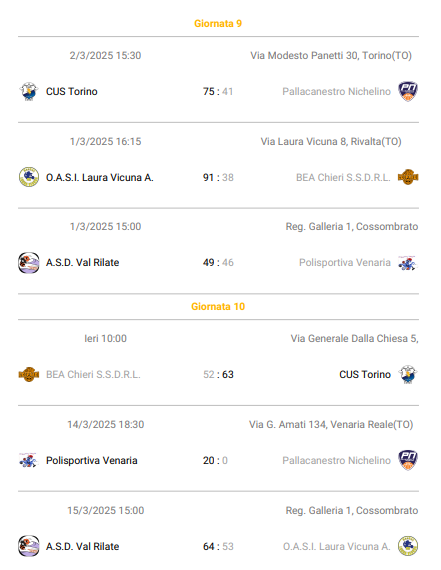Click O.A.S.I. Laura Vicuna logo in Giornata 10
The image size is (441, 570).
pos(408,546)
